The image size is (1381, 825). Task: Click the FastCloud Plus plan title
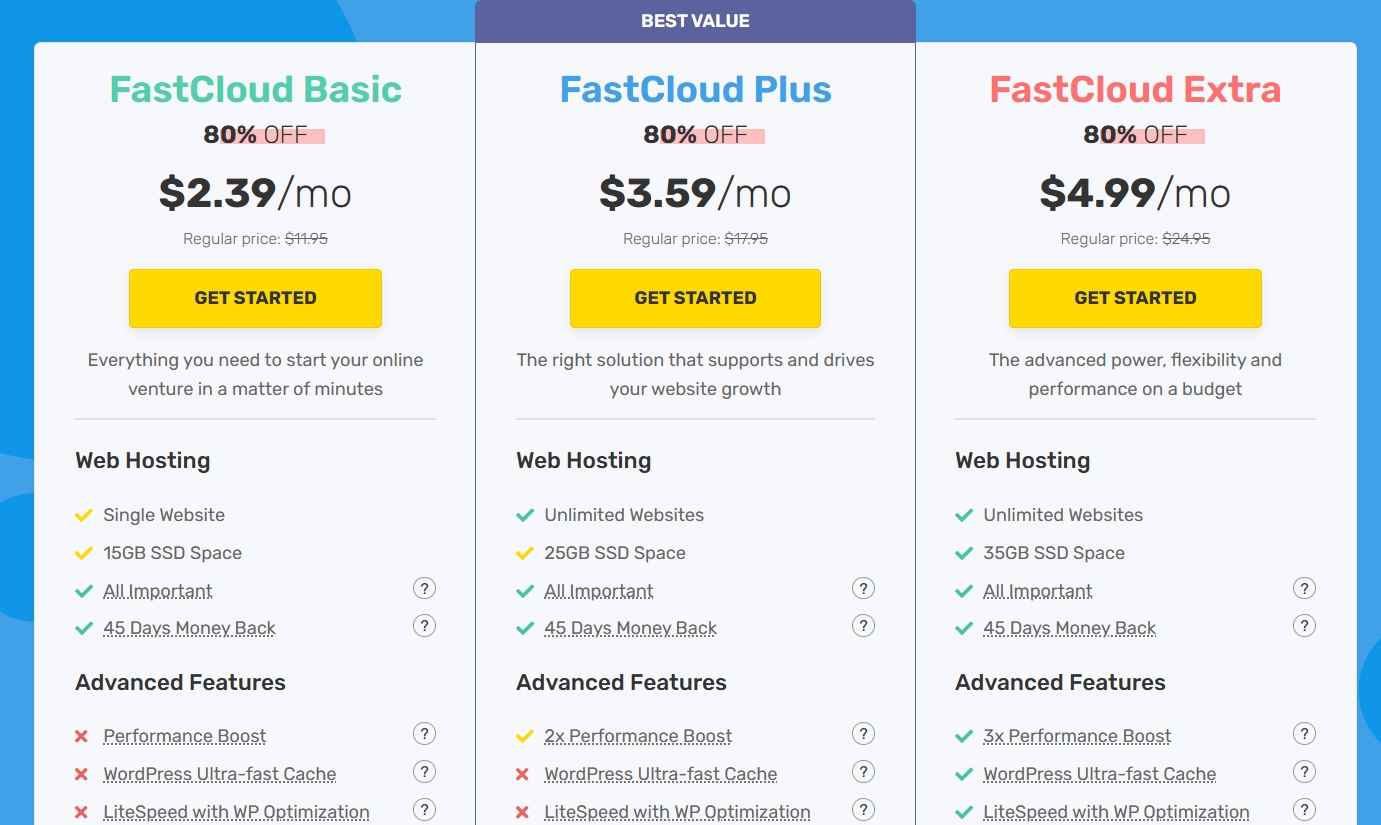(695, 90)
